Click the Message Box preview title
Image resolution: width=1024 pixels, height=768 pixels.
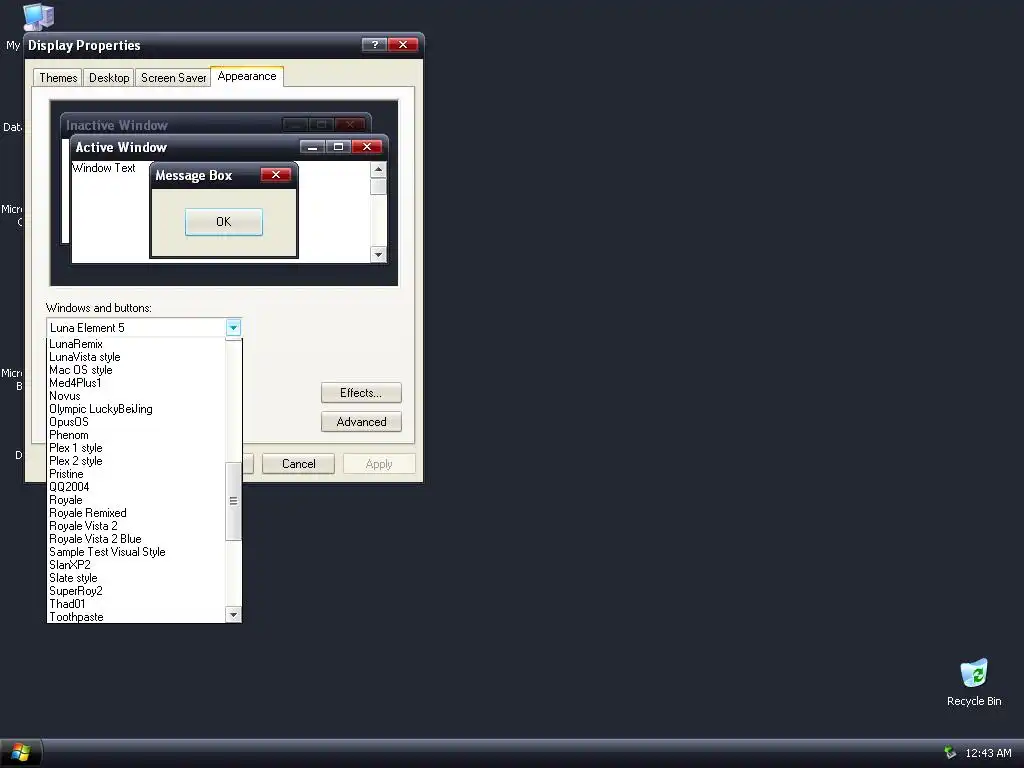[193, 176]
